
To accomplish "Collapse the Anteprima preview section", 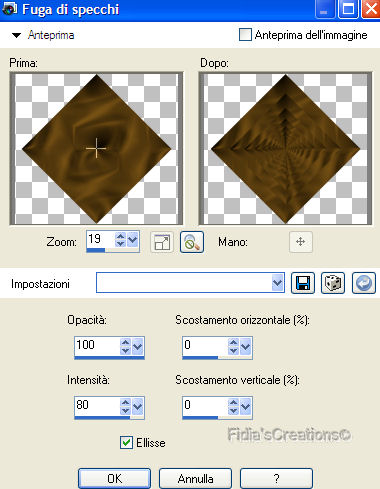I will [16, 35].
